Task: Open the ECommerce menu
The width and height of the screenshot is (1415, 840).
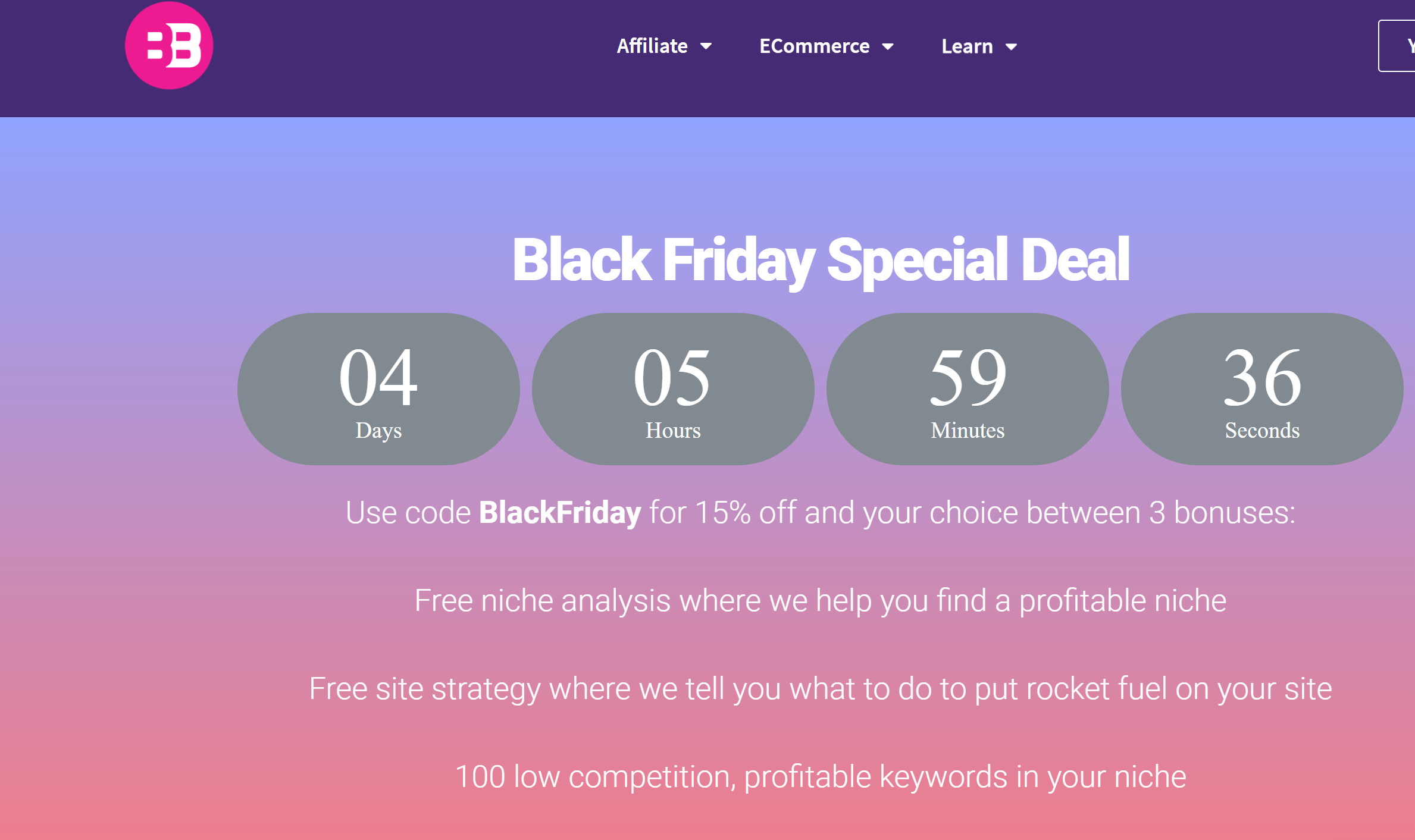Action: tap(813, 46)
